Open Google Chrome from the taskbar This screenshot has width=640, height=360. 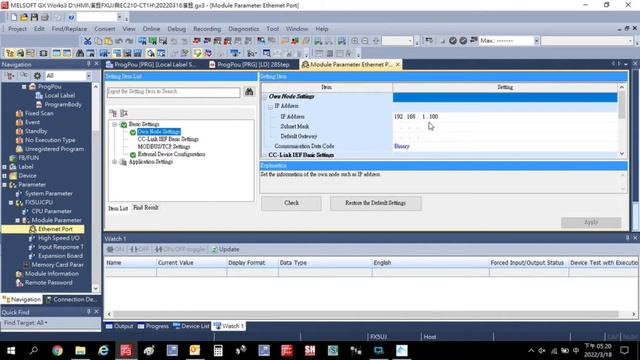58,350
